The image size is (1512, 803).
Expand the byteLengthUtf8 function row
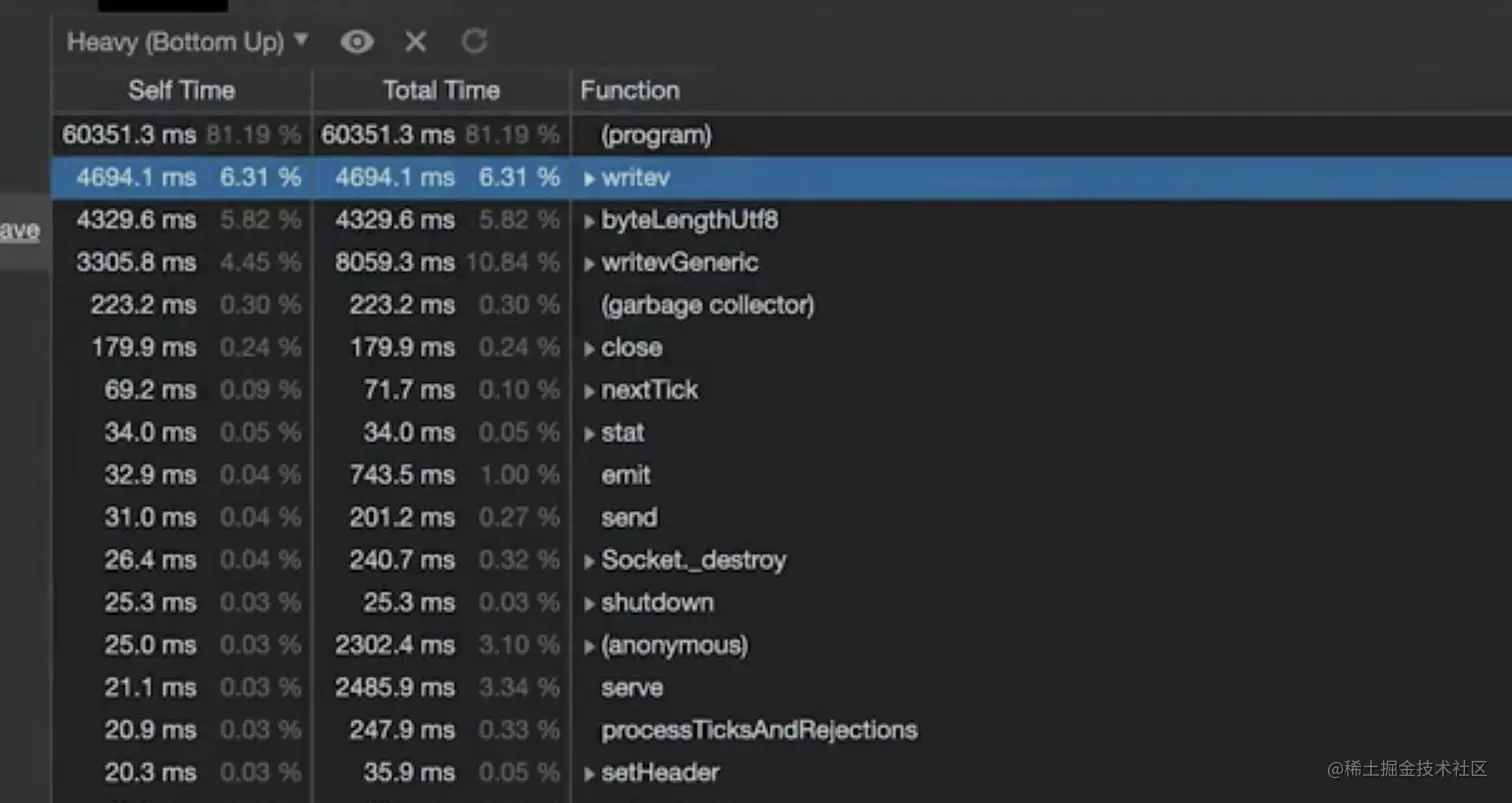point(589,222)
